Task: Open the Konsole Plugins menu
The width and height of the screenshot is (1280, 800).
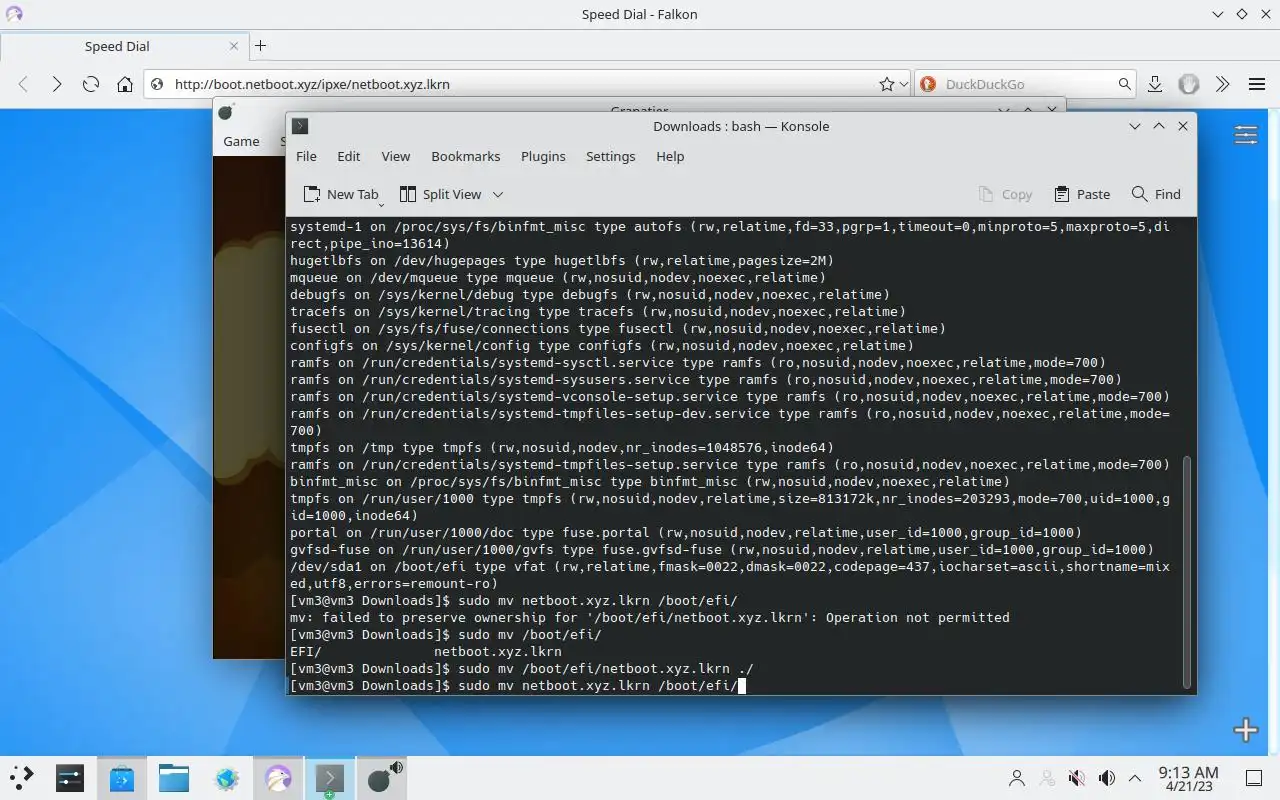Action: coord(543,156)
